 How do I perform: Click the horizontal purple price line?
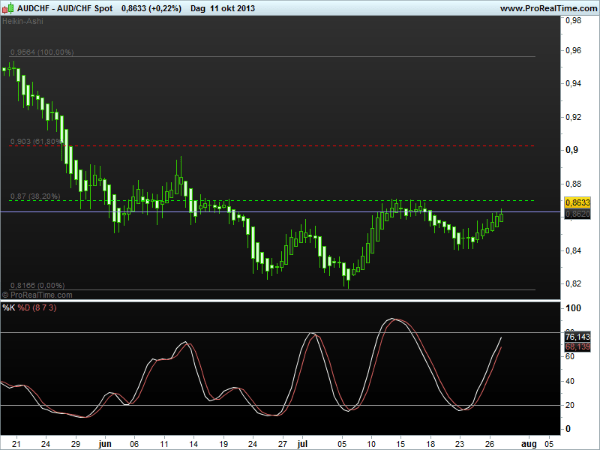[x=280, y=211]
